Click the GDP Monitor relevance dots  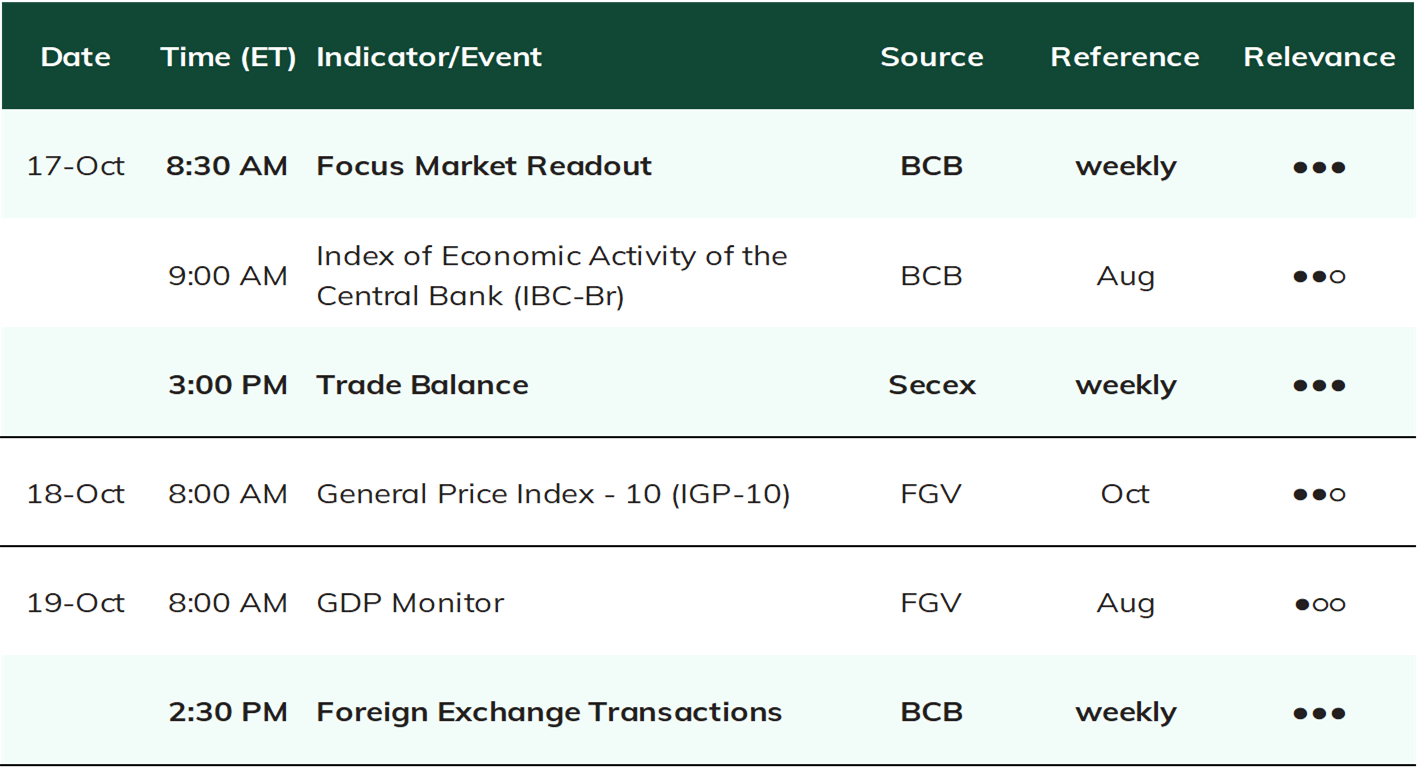[1319, 604]
